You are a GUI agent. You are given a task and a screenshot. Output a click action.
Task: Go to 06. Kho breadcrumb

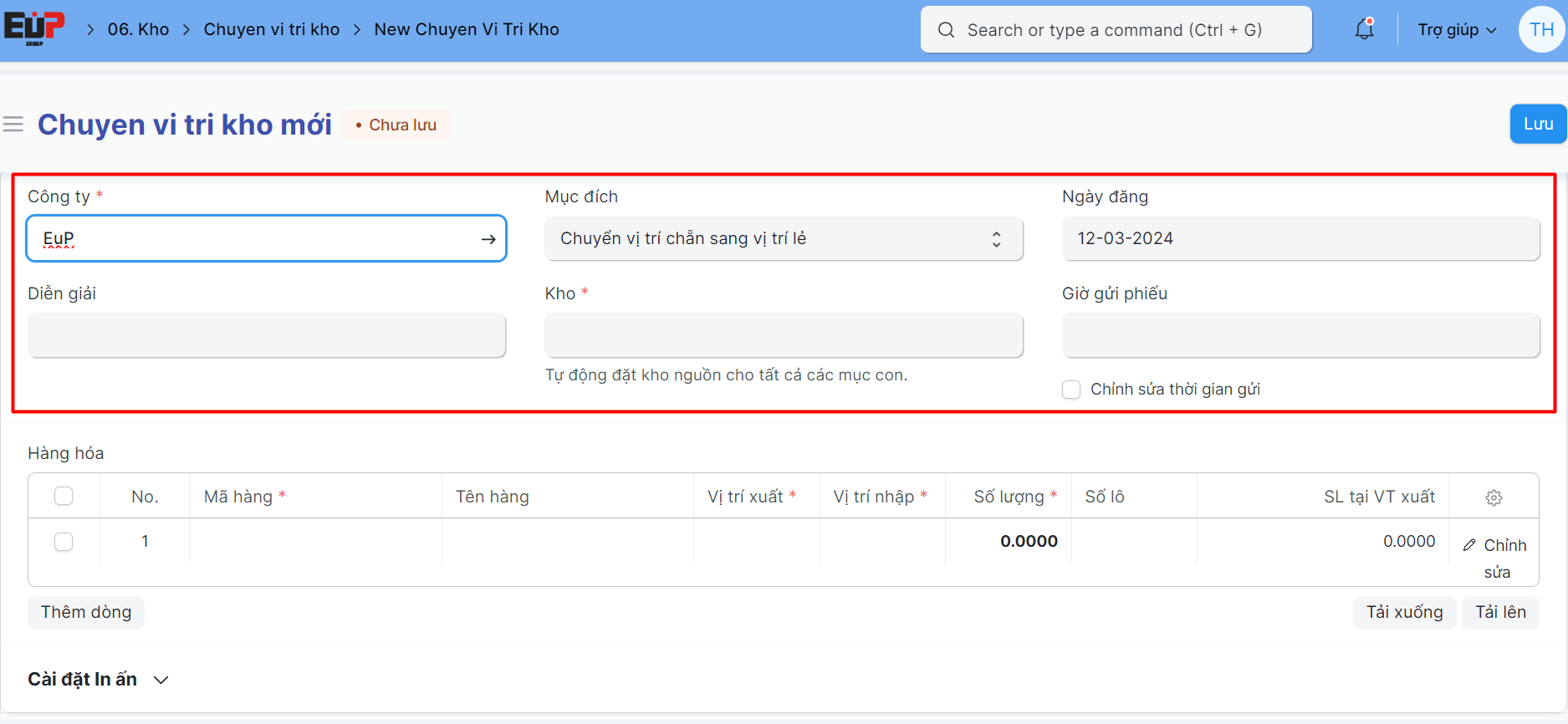[138, 29]
